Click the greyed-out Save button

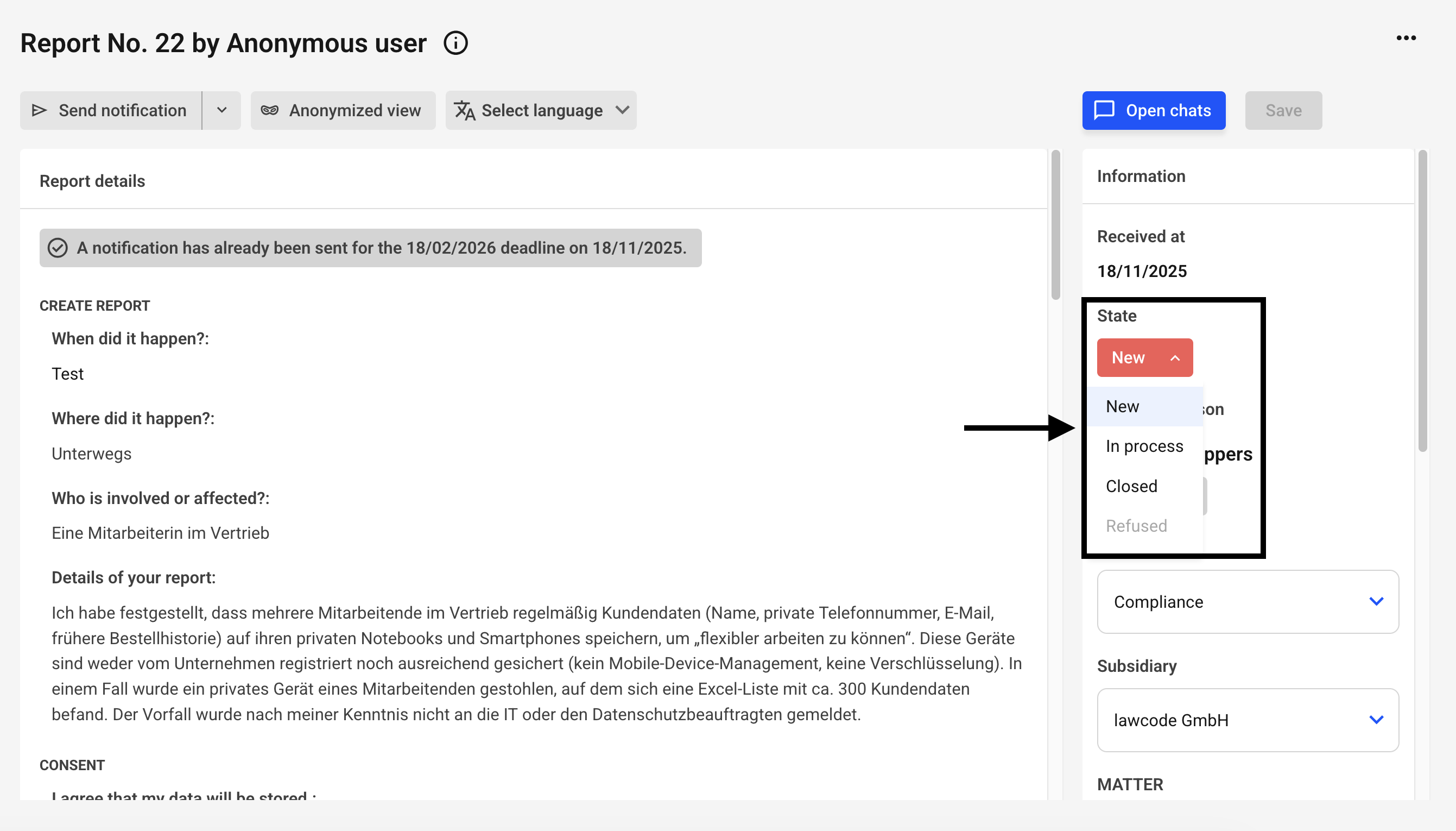pos(1283,110)
